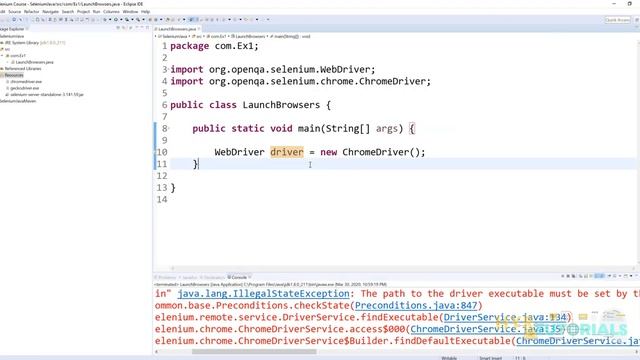
Task: Click the LaunchBrowsers breadcrumb segment
Action: (x=249, y=36)
